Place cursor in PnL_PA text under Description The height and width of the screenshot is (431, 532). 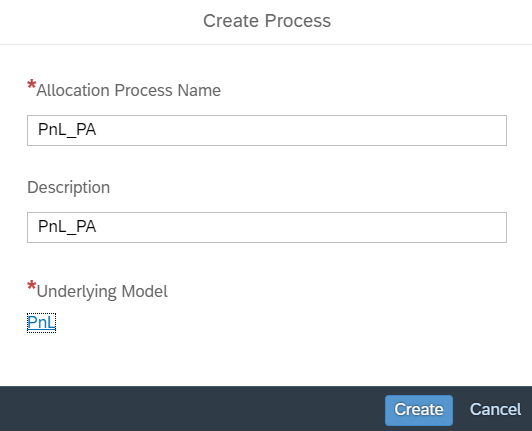pyautogui.click(x=67, y=227)
